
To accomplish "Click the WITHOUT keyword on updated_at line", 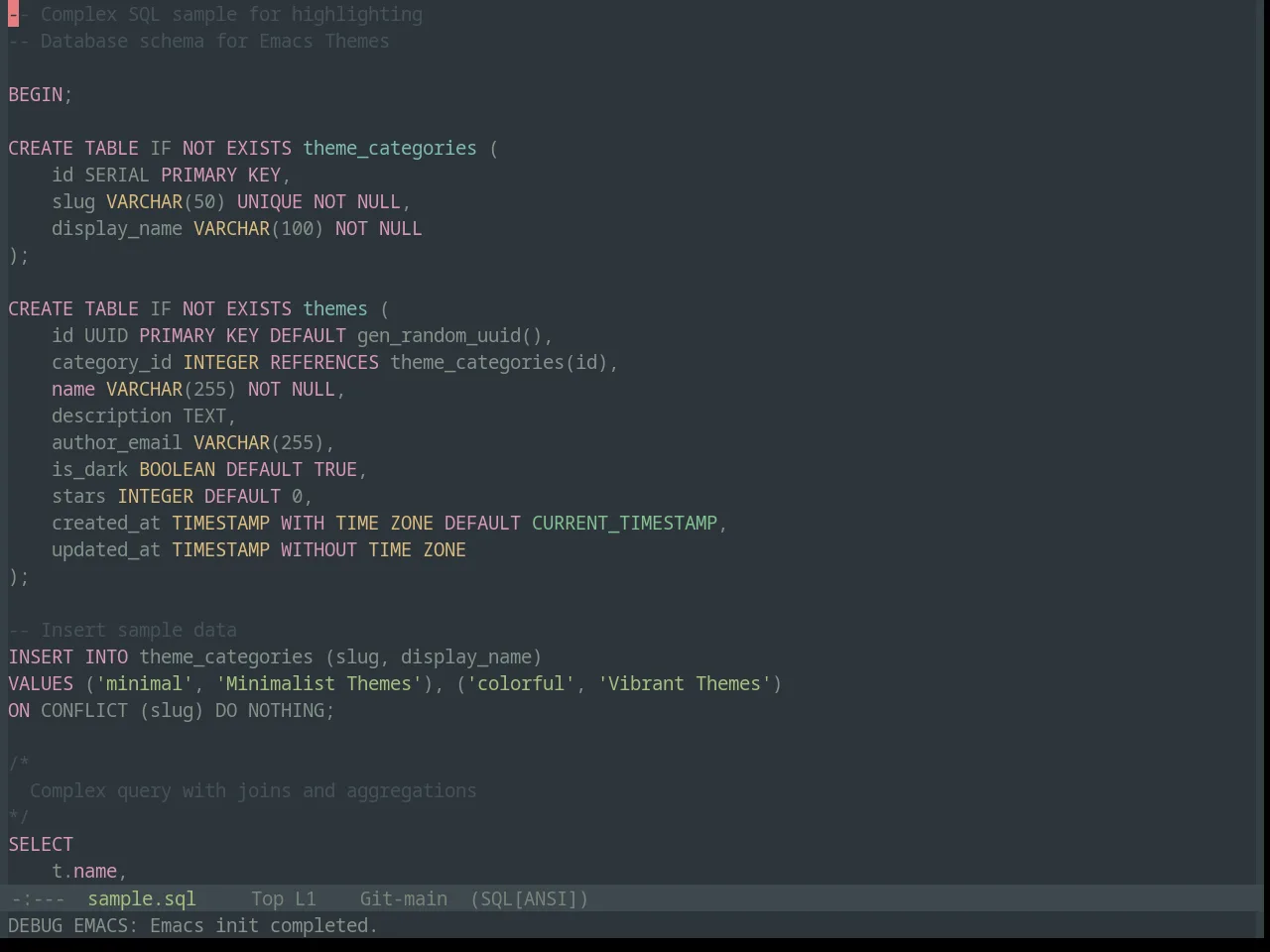I will 318,549.
